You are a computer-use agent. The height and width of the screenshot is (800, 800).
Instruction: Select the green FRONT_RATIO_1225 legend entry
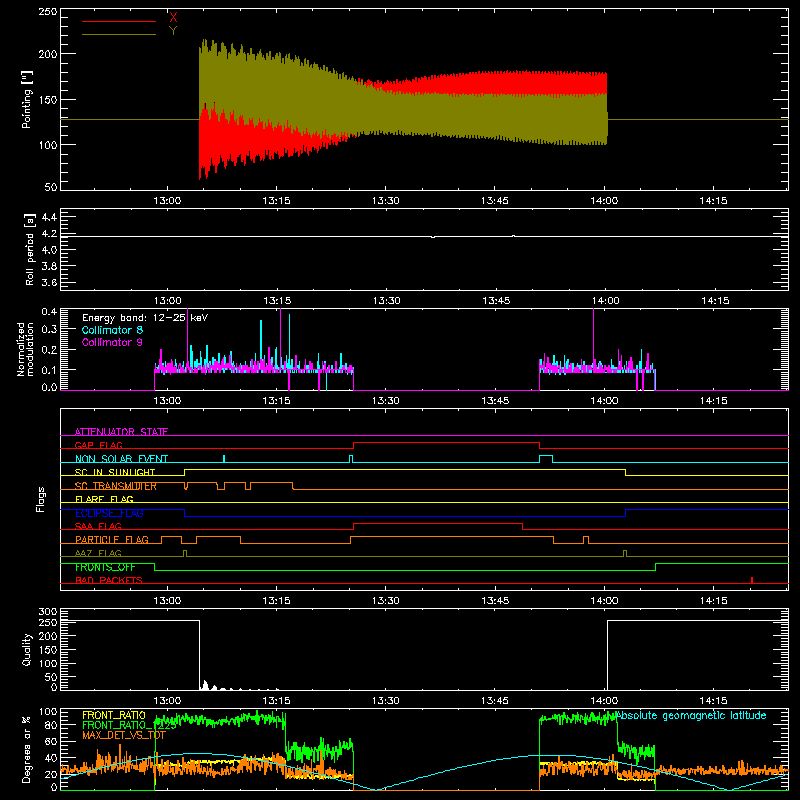[x=129, y=725]
